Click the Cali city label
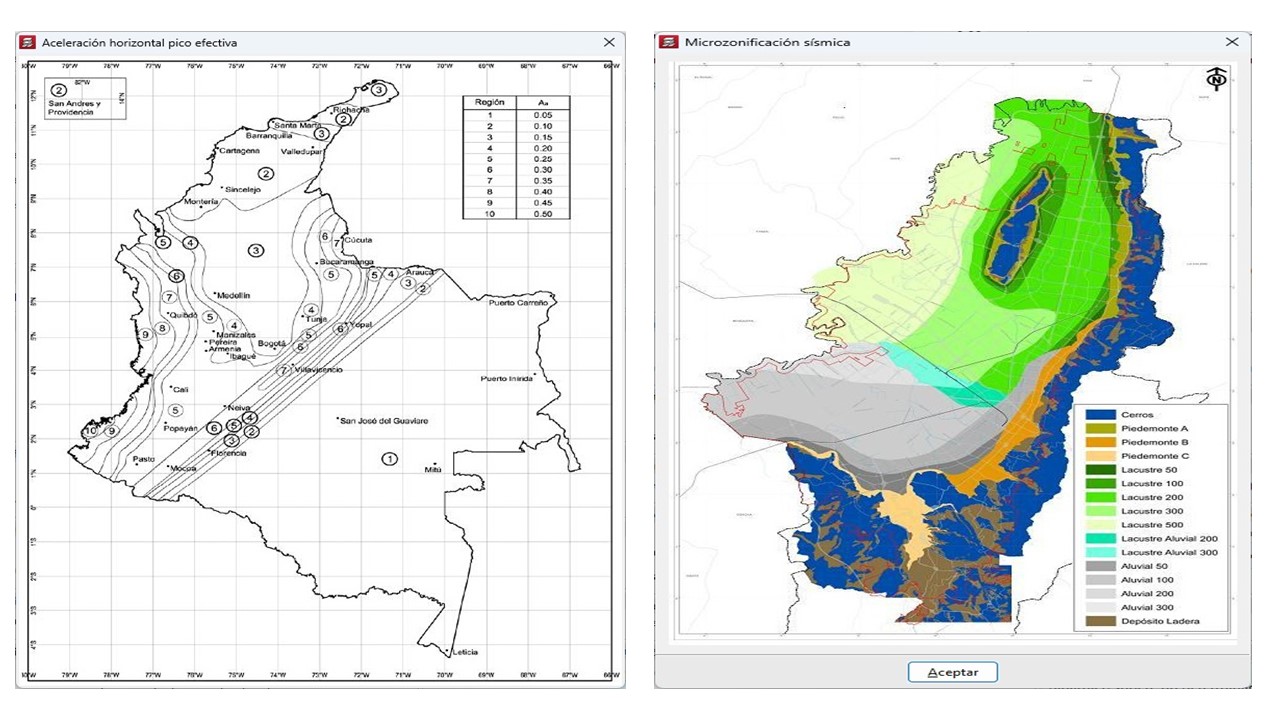Viewport: 1280px width, 720px height. click(x=181, y=390)
